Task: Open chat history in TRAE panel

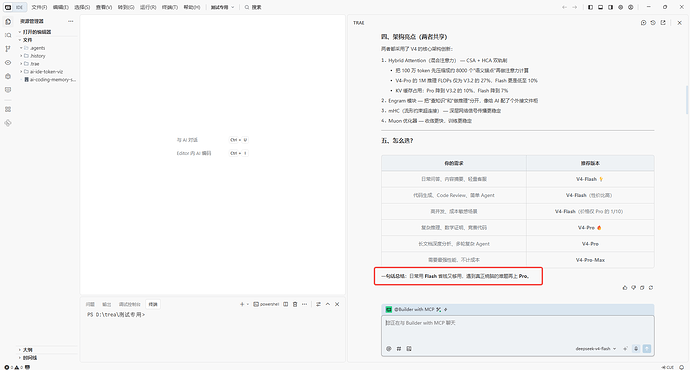Action: pyautogui.click(x=653, y=22)
